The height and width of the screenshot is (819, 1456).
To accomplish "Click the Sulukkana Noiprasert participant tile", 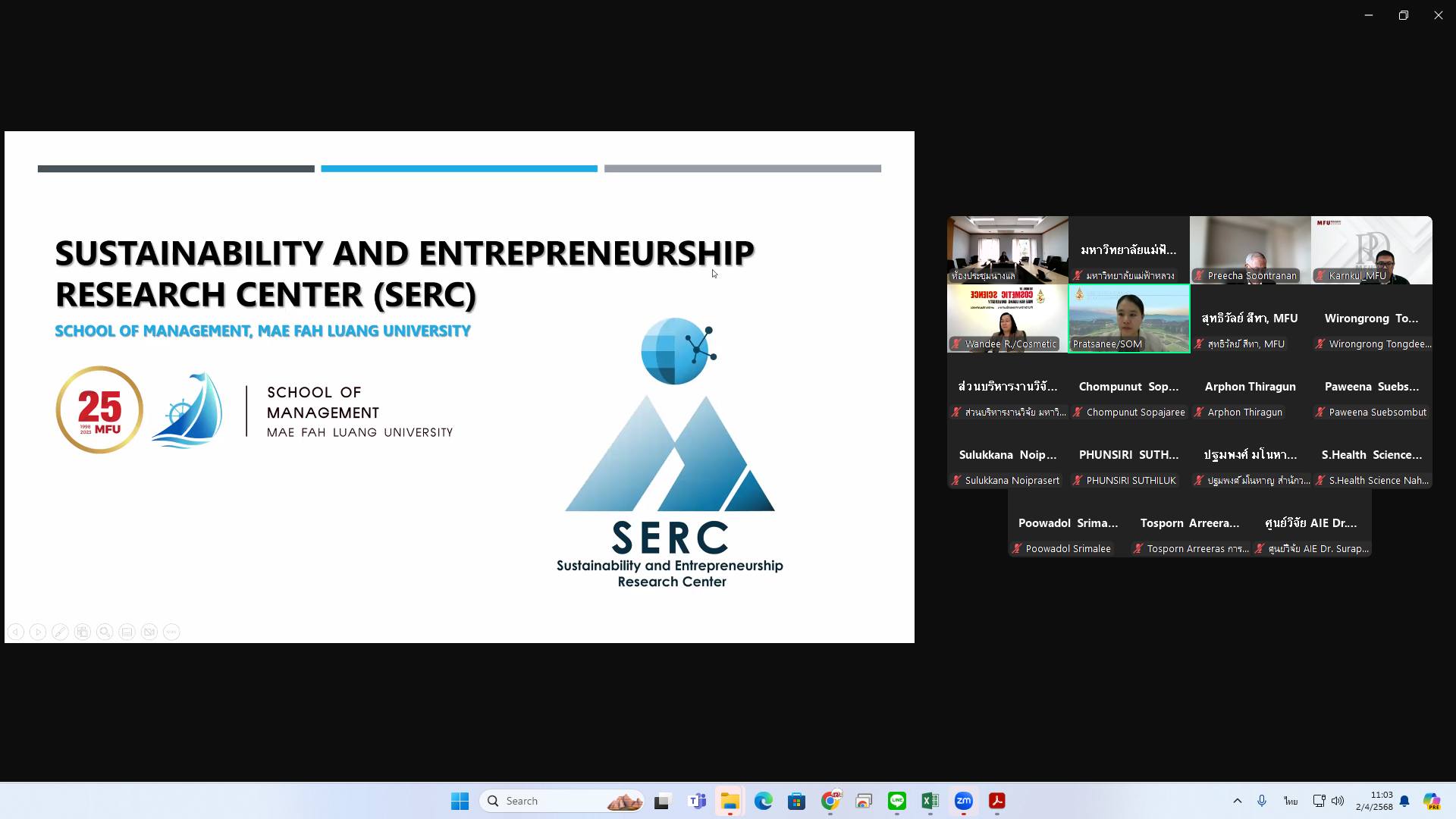I will point(1008,455).
